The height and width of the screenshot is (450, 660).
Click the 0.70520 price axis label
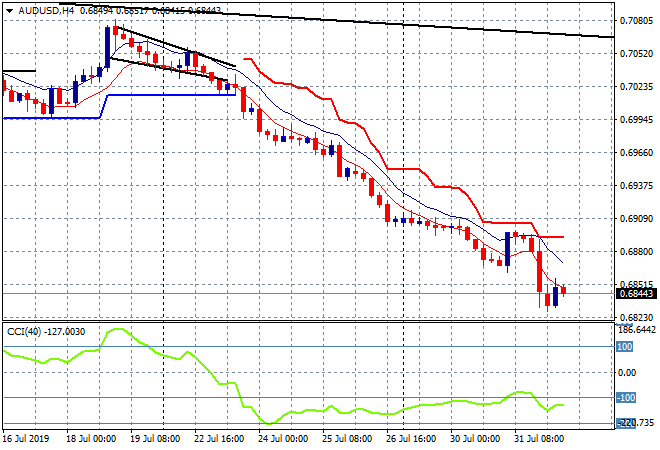tap(636, 53)
